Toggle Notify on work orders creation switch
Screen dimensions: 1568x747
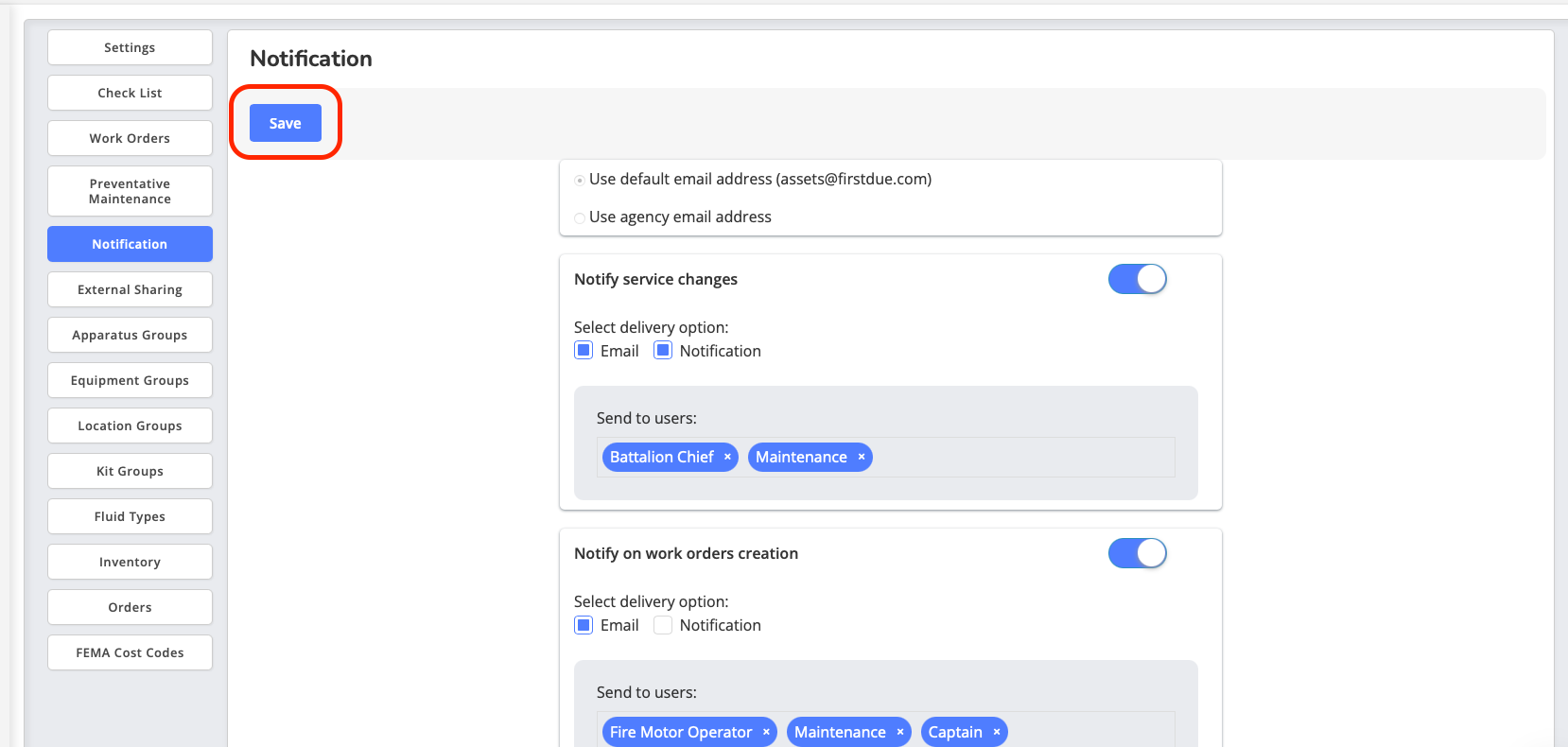pos(1137,553)
